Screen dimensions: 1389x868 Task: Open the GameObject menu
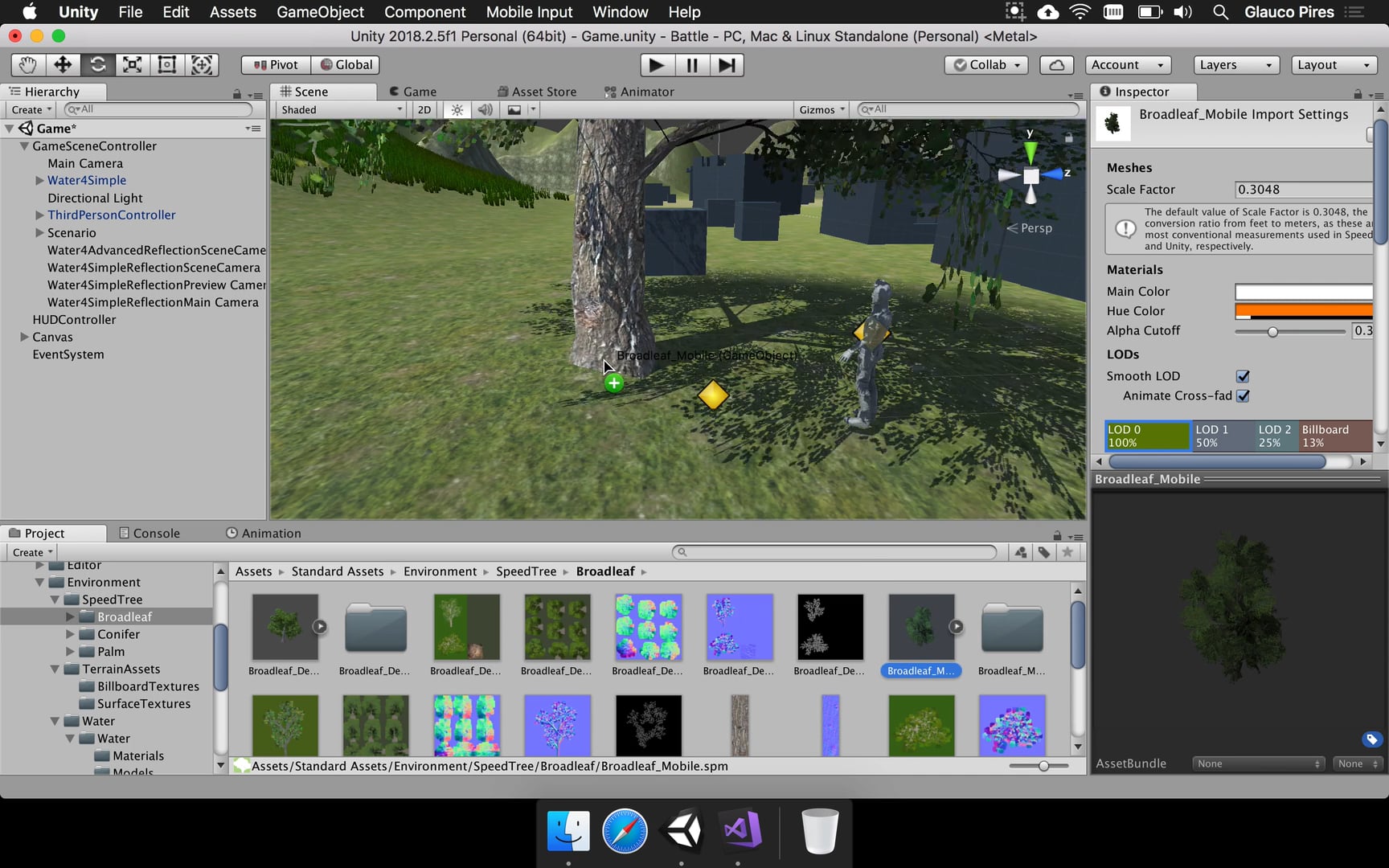click(321, 12)
